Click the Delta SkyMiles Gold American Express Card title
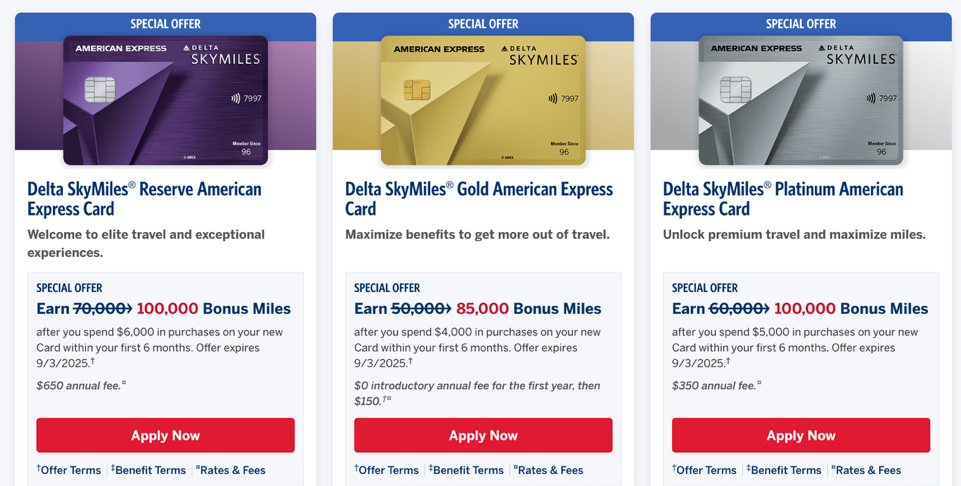The image size is (961, 486). pyautogui.click(x=479, y=199)
